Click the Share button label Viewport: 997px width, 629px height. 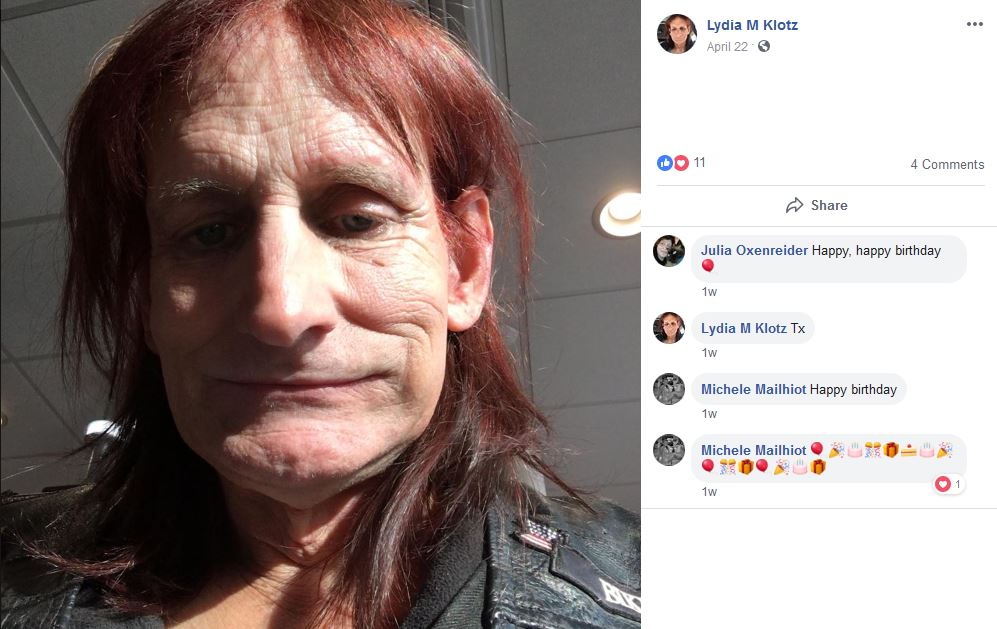click(829, 205)
